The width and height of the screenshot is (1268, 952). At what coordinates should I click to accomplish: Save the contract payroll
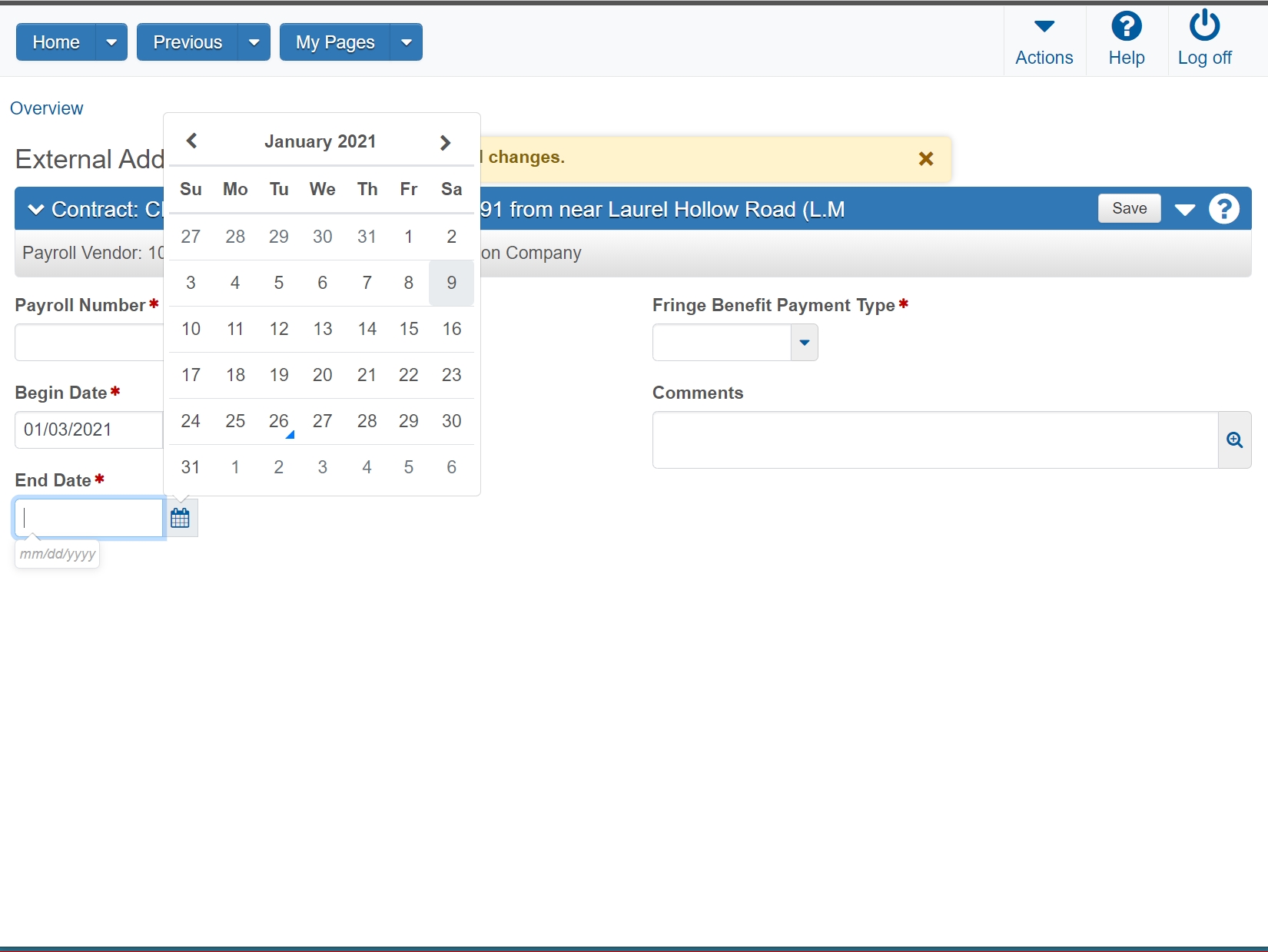click(x=1129, y=208)
